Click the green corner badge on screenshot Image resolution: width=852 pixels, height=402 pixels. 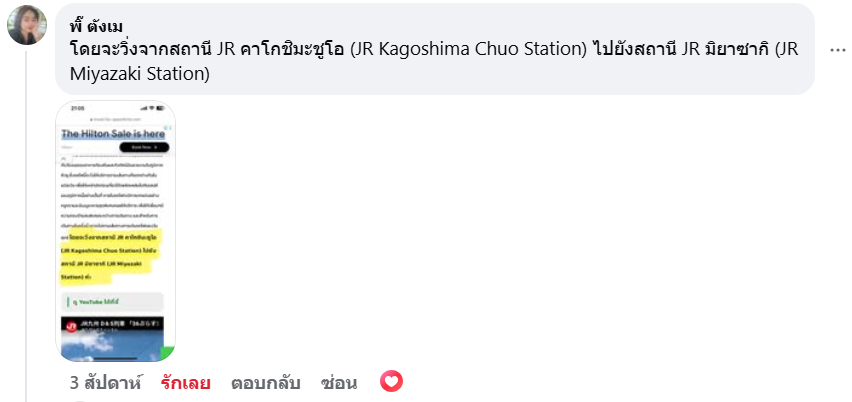click(166, 354)
